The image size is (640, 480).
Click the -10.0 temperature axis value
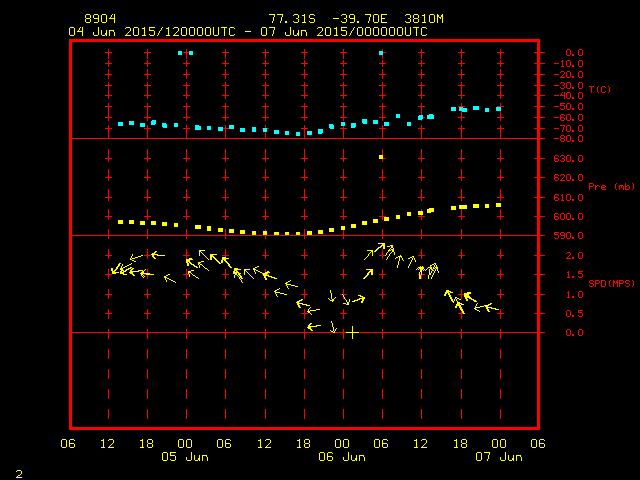[569, 64]
